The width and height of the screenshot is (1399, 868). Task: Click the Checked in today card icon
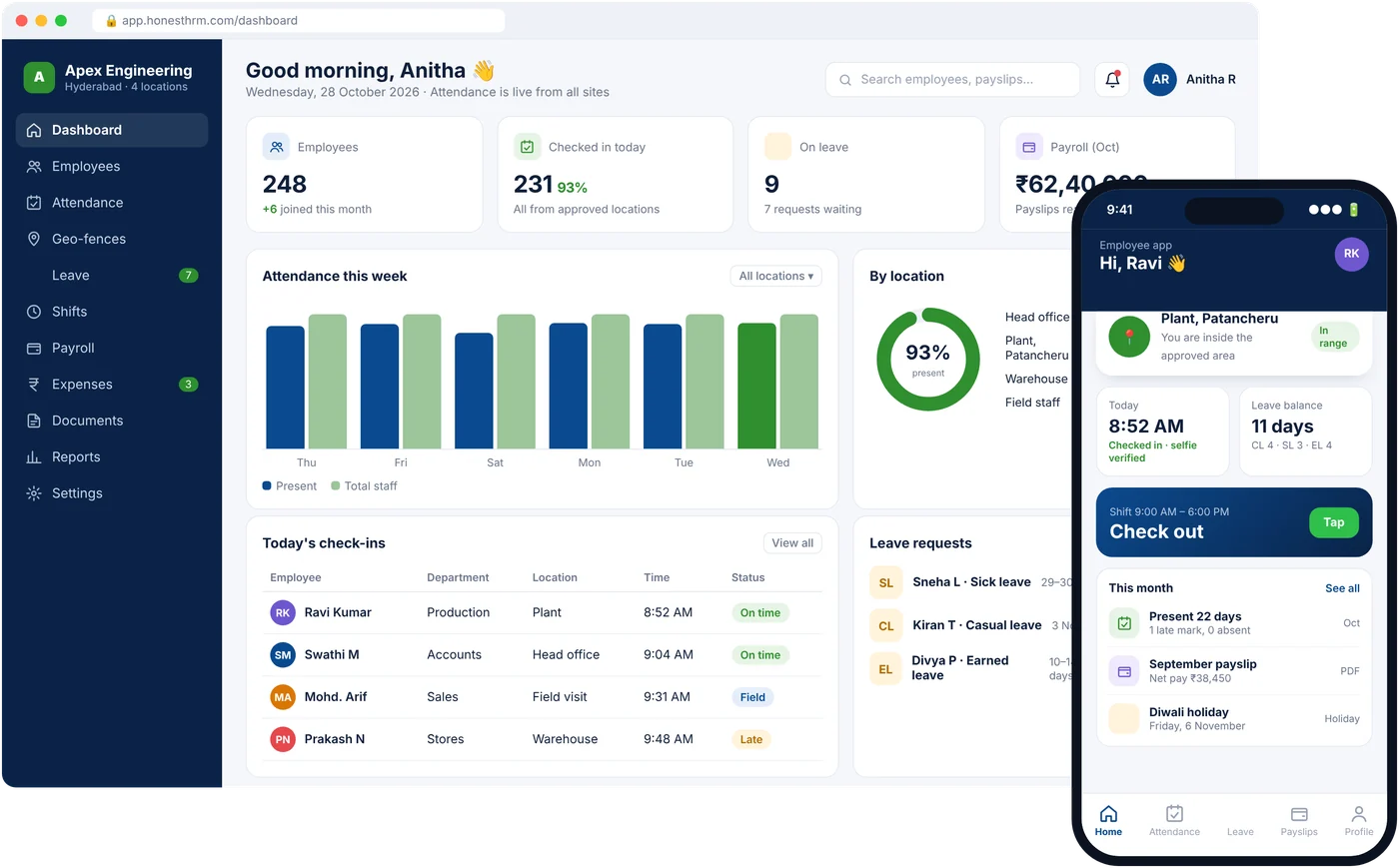pos(527,147)
